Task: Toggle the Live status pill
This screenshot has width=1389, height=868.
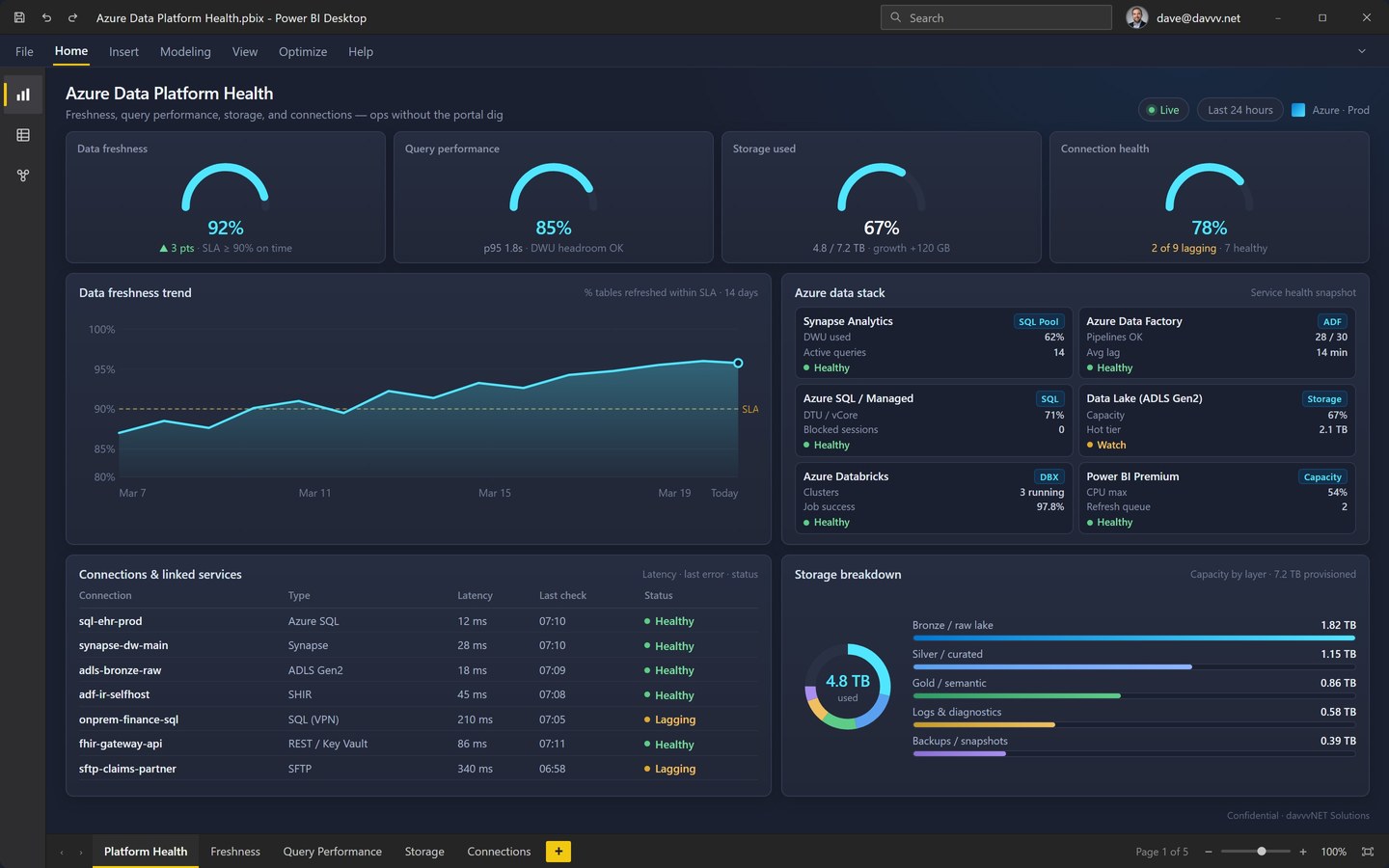Action: click(1162, 110)
